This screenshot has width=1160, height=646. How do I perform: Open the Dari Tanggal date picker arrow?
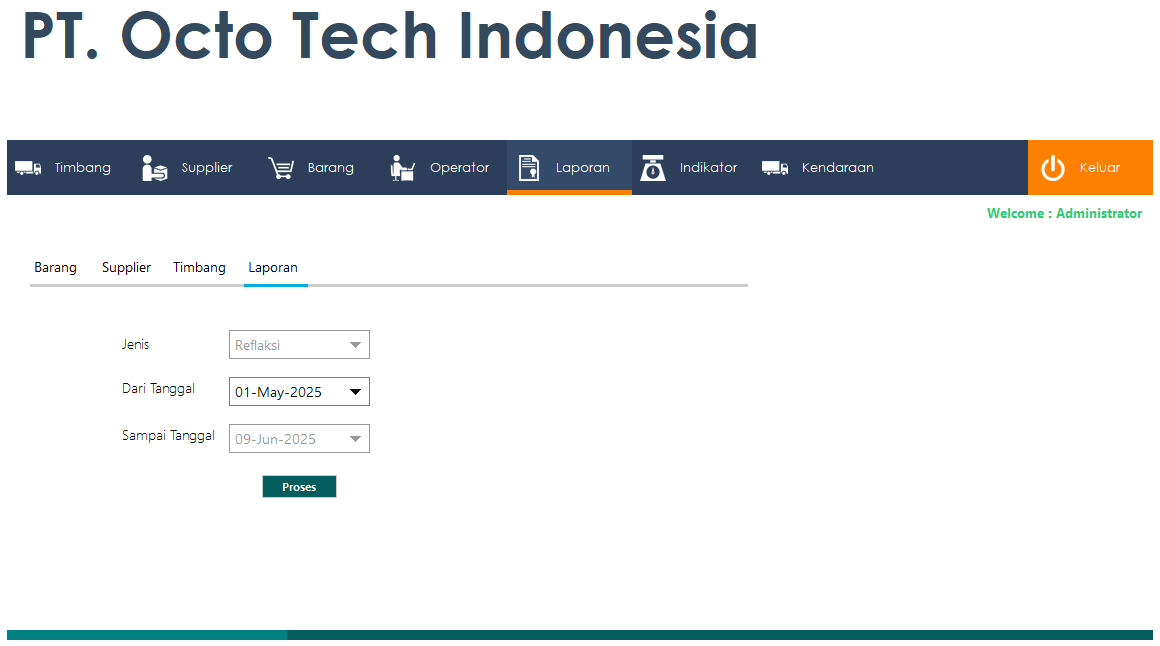pos(355,391)
